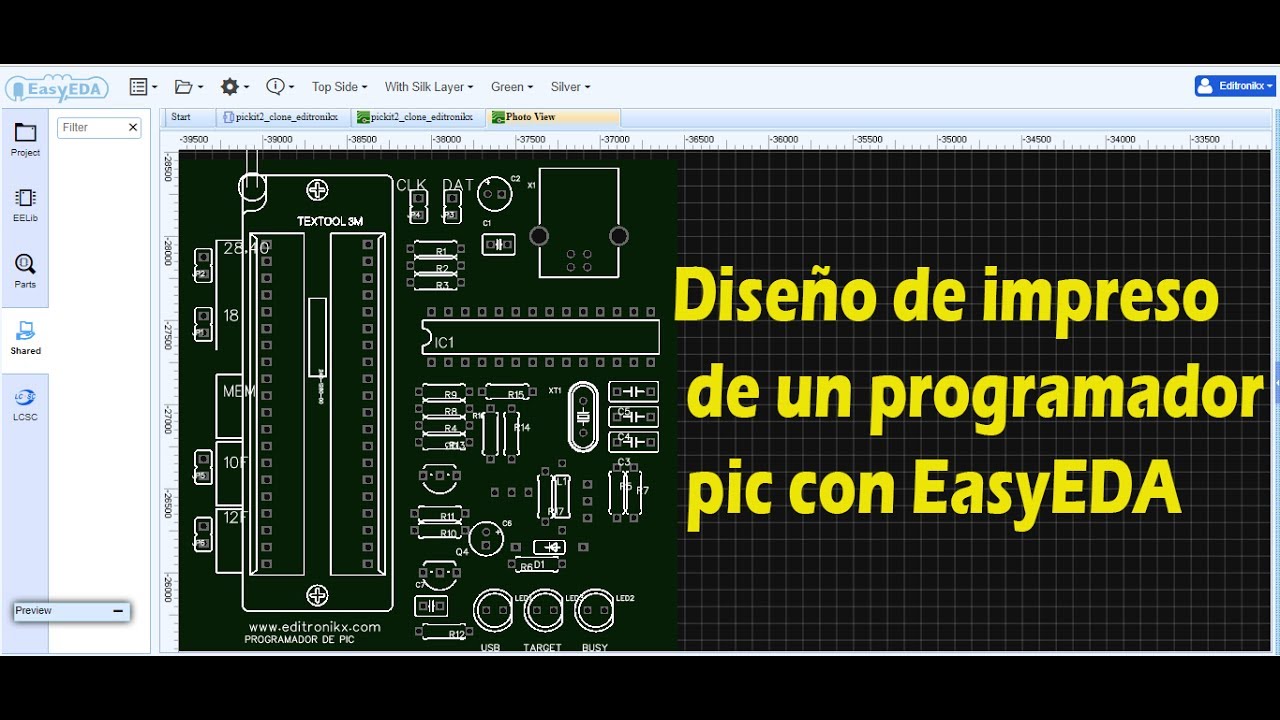1280x720 pixels.
Task: Click the DAT label on the board
Action: click(x=457, y=185)
